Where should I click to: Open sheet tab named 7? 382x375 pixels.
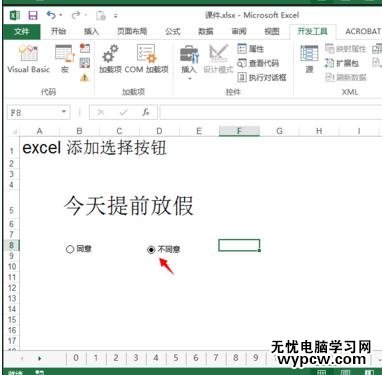216,358
